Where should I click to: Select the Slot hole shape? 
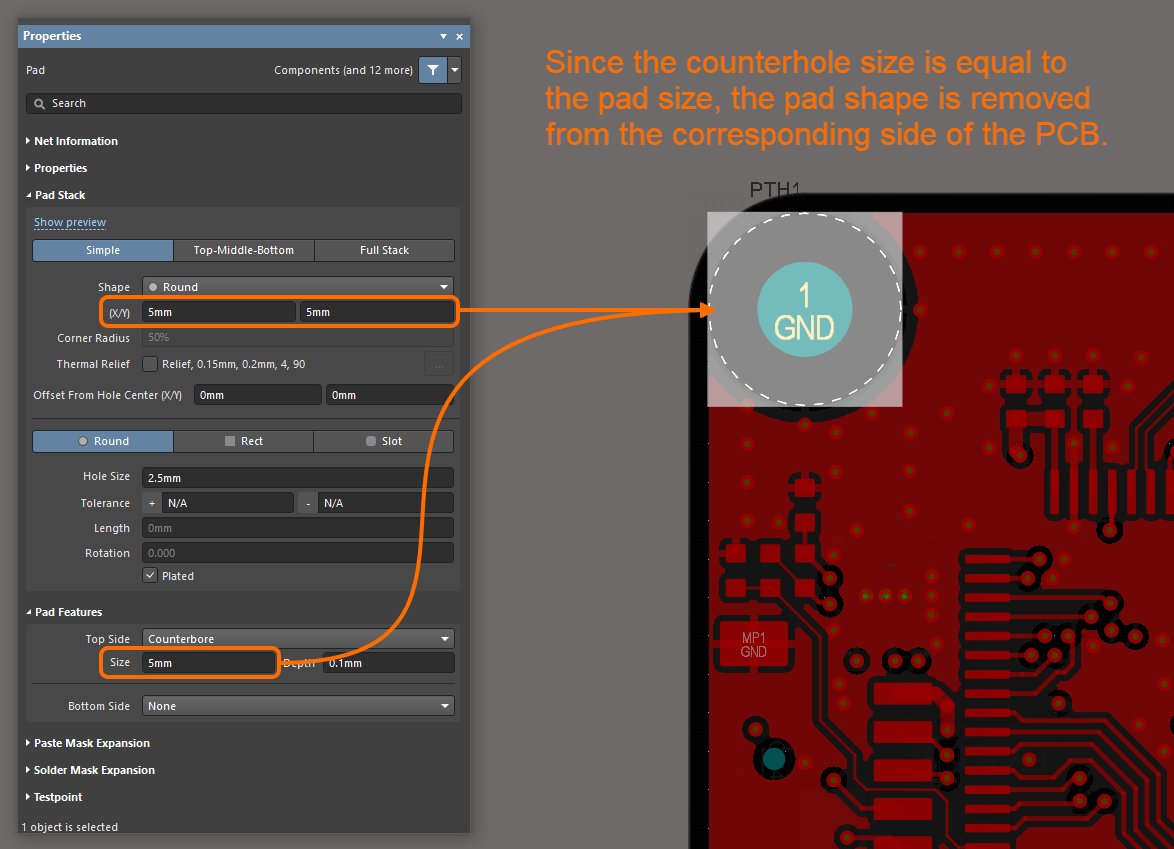pyautogui.click(x=384, y=441)
